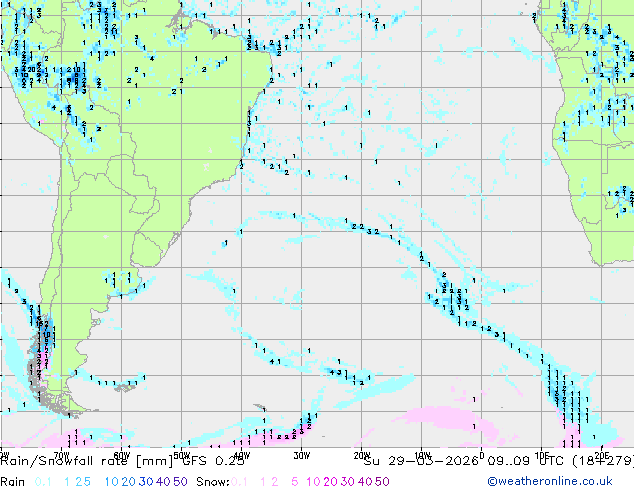
Task: Click the 70W longitude label
Action: coord(61,455)
